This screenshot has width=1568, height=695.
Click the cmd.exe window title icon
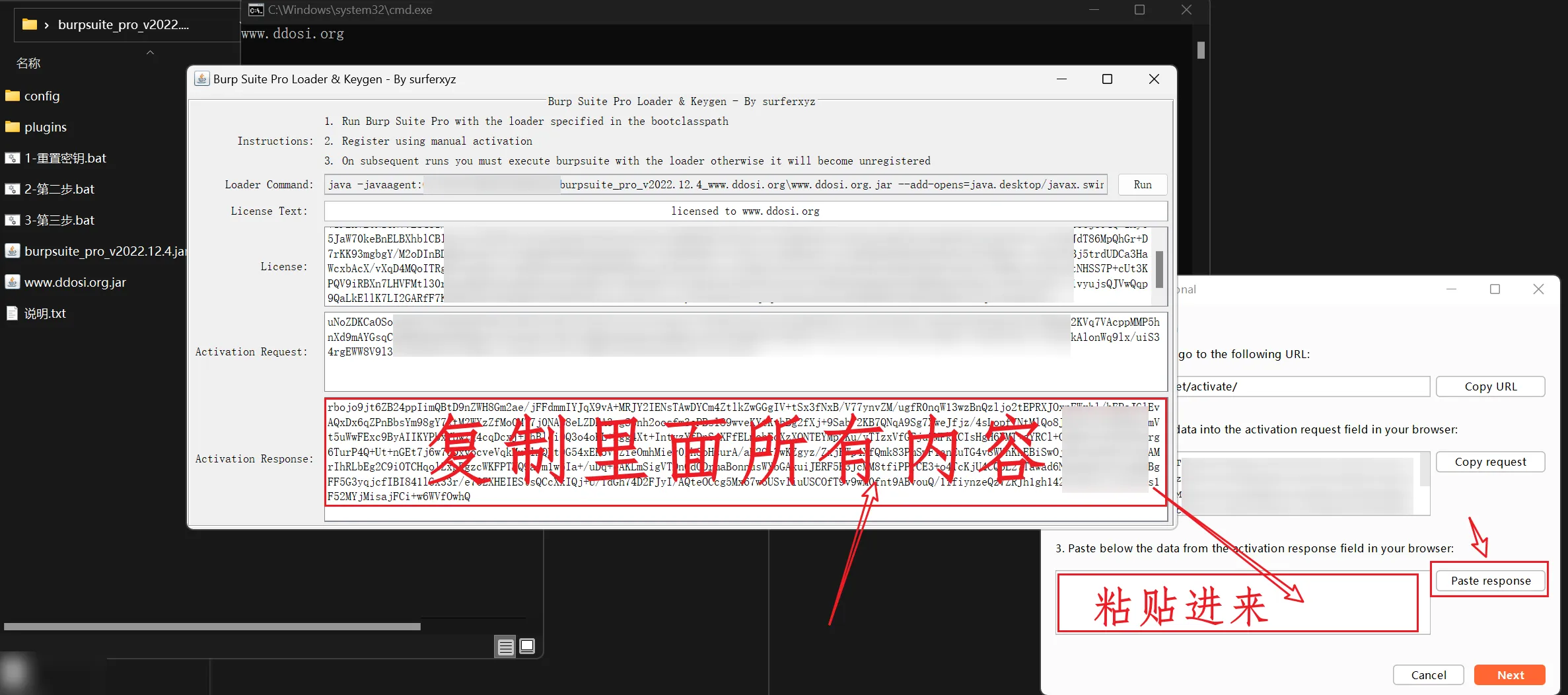[256, 10]
